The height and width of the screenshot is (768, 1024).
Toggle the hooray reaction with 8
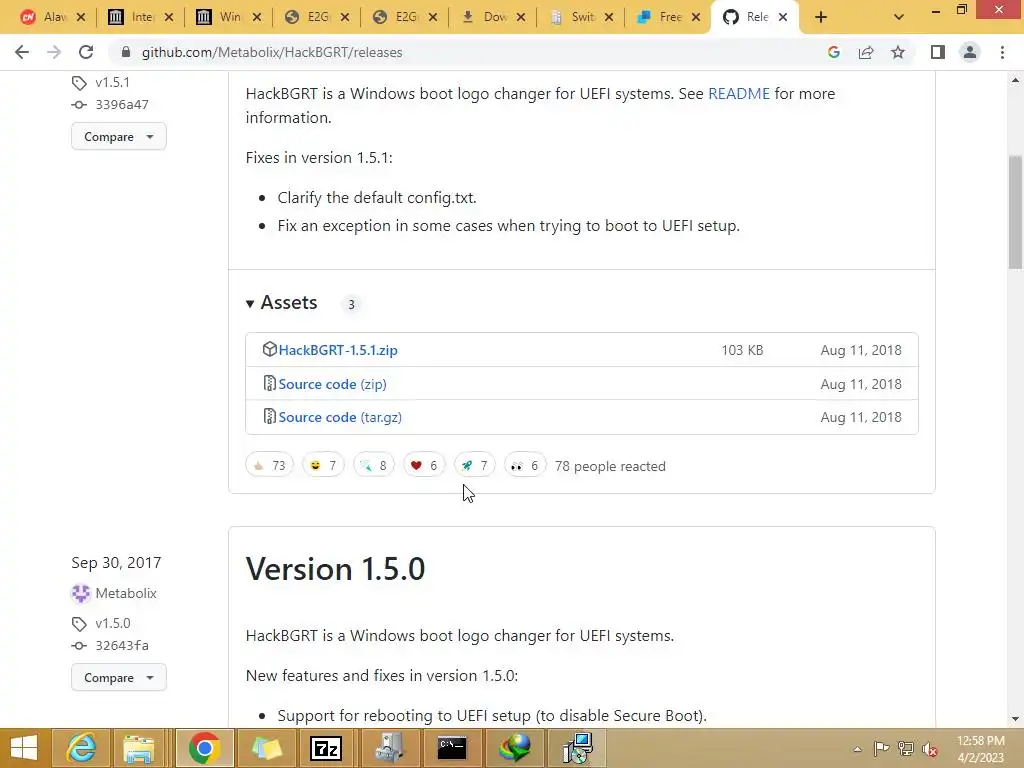pyautogui.click(x=374, y=465)
